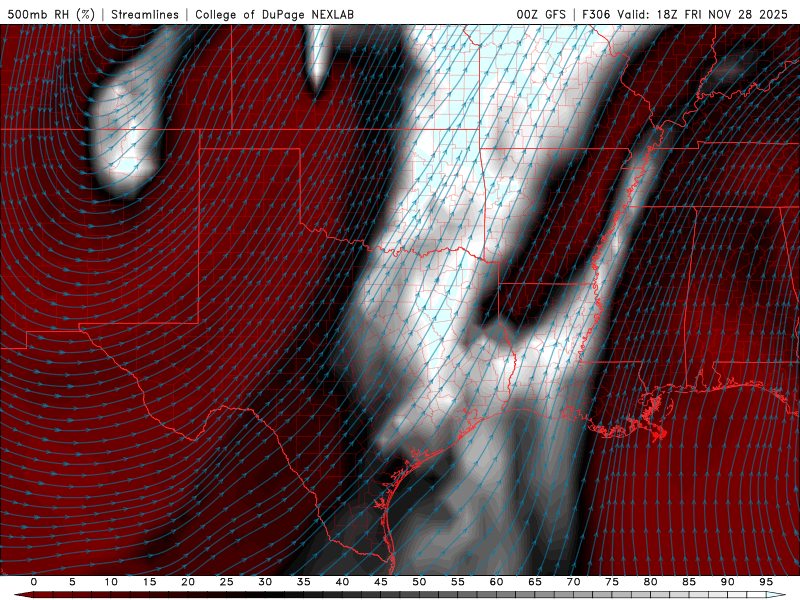Click the "75" value on the color scale
This screenshot has height=600, width=800.
tap(612, 582)
